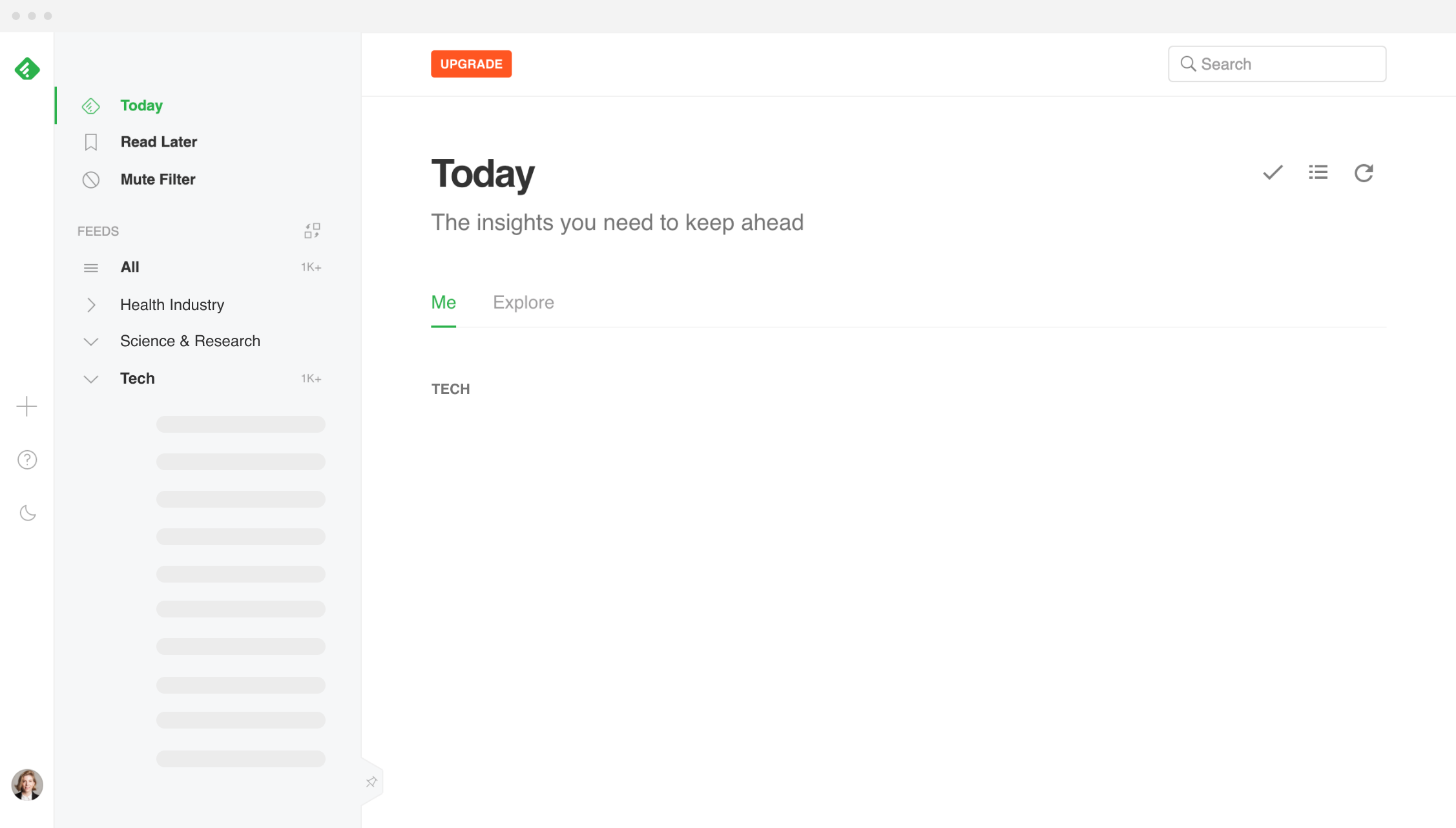
Task: Collapse the Science & Research section
Action: 90,341
